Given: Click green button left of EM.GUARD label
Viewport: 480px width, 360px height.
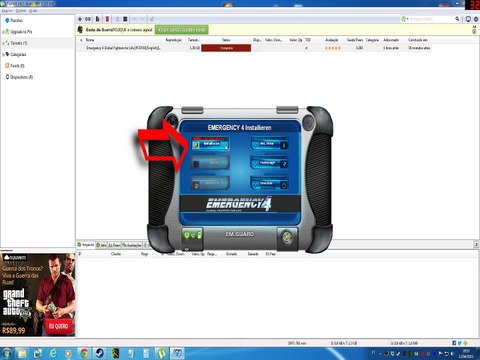Looking at the screenshot, I should coord(193,236).
